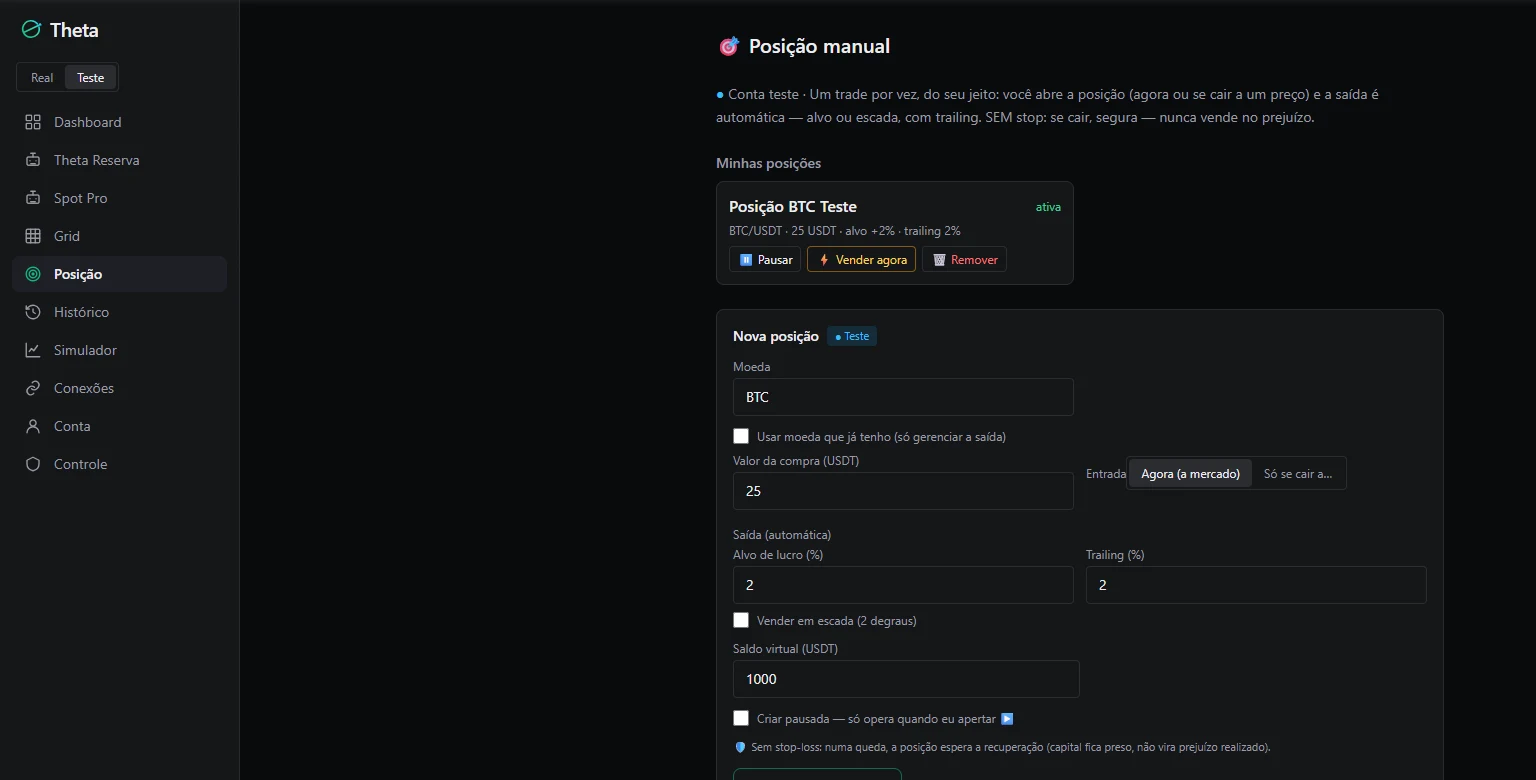Click the Simulador chart icon
The width and height of the screenshot is (1536, 780).
coord(33,350)
